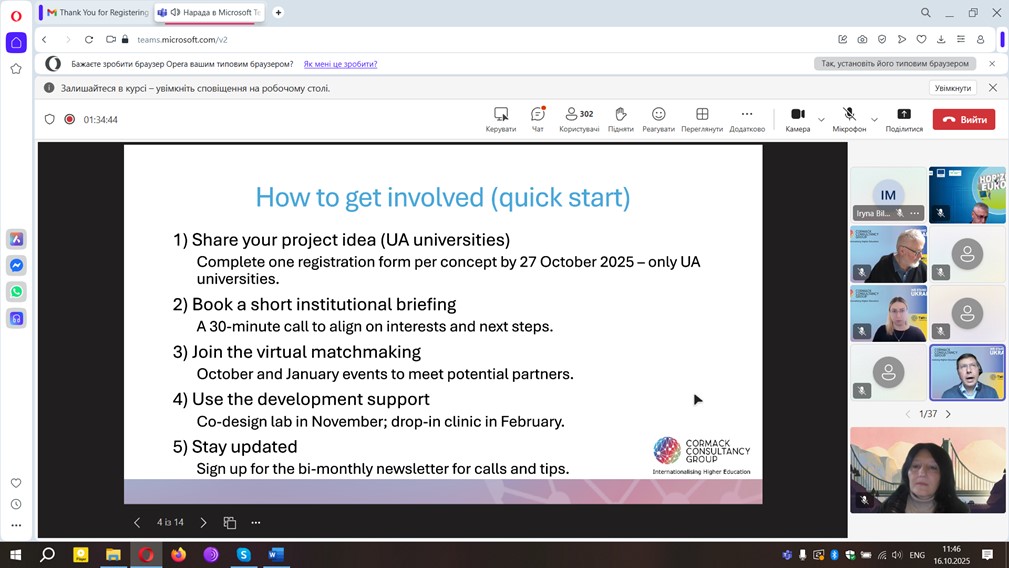Open Messenger in the Opera sidebar
Screen dimensions: 1009x568
(x=16, y=266)
